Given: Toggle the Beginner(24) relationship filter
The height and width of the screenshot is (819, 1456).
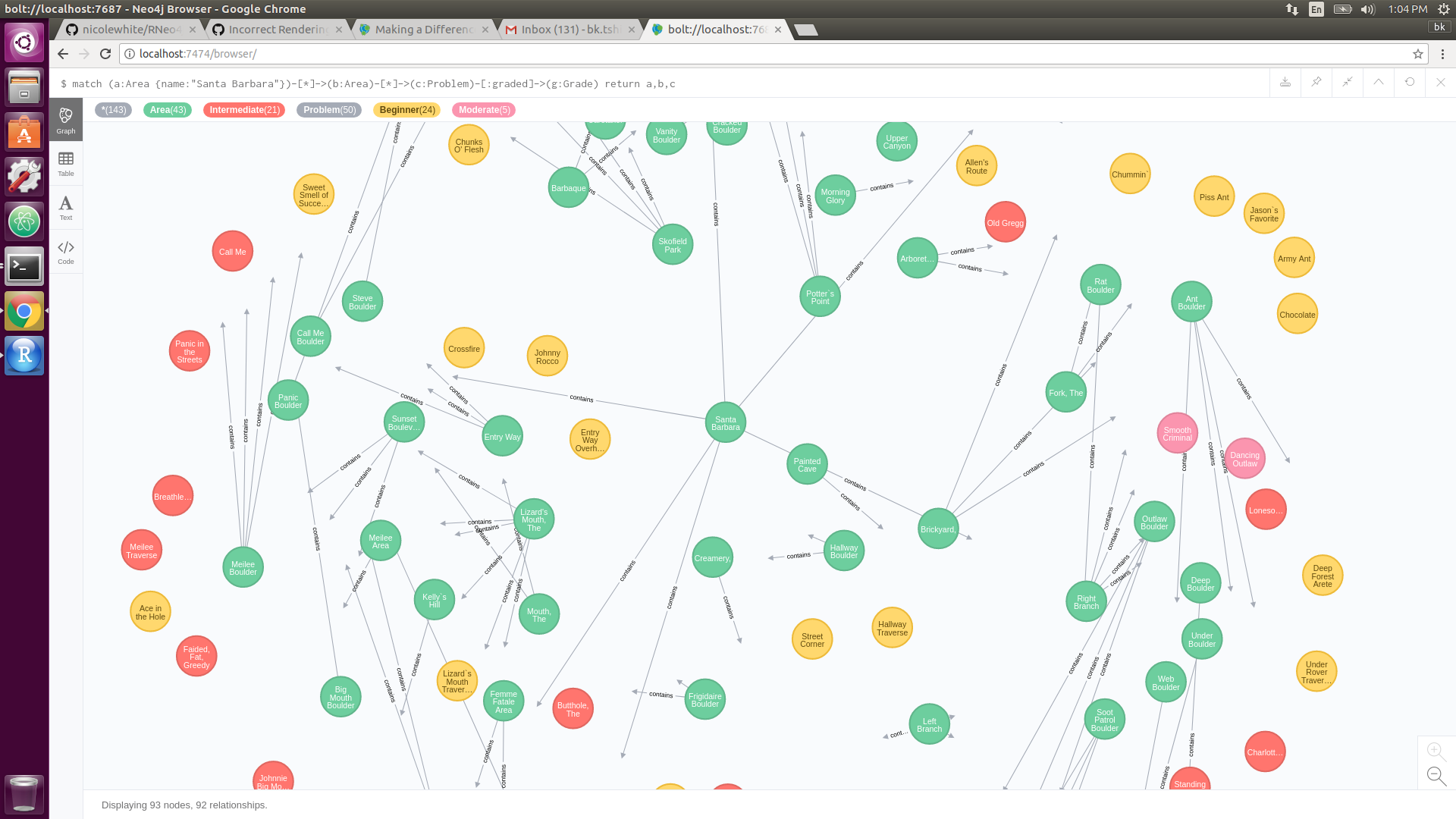Looking at the screenshot, I should pos(406,110).
